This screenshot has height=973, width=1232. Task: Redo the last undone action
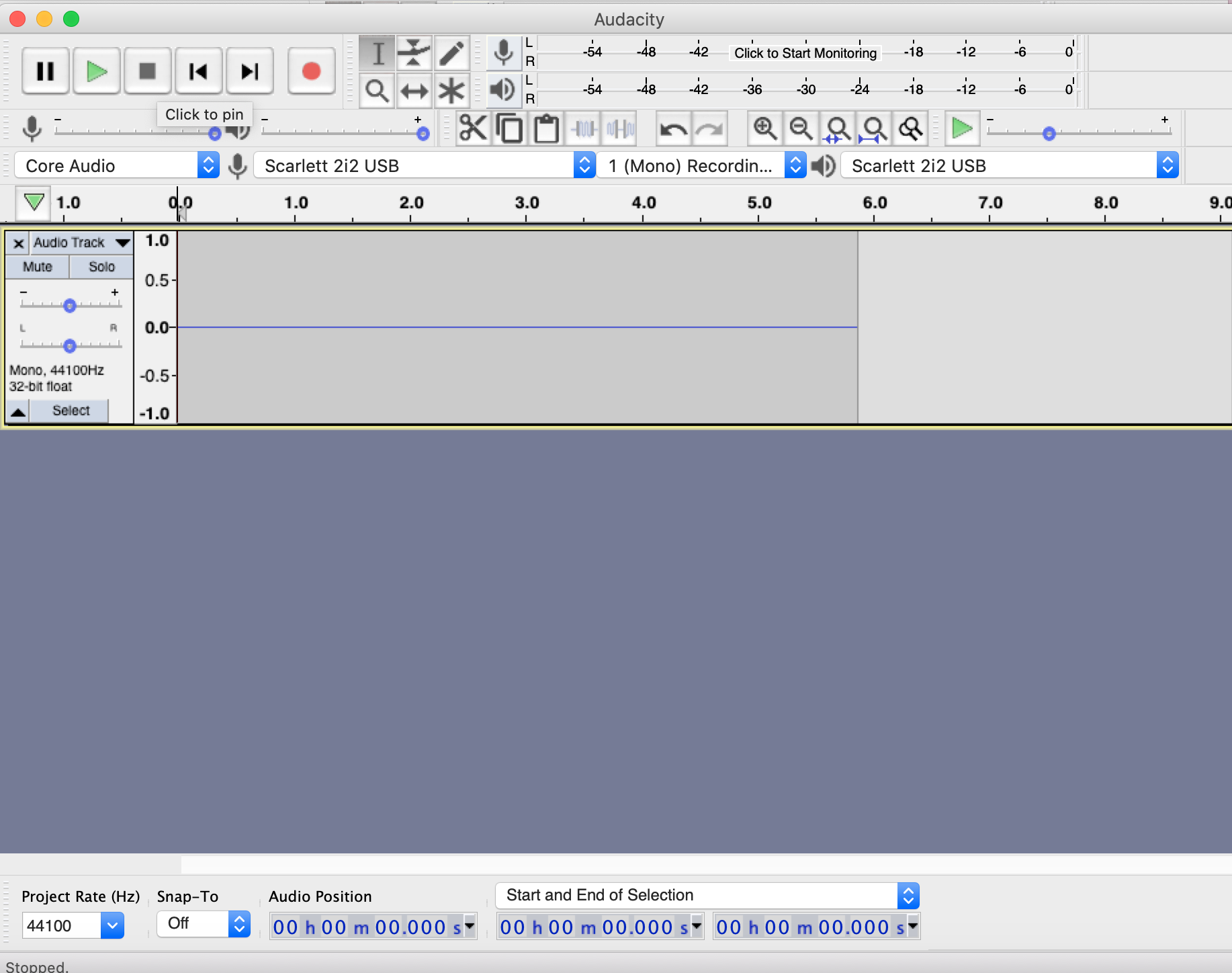pos(709,128)
